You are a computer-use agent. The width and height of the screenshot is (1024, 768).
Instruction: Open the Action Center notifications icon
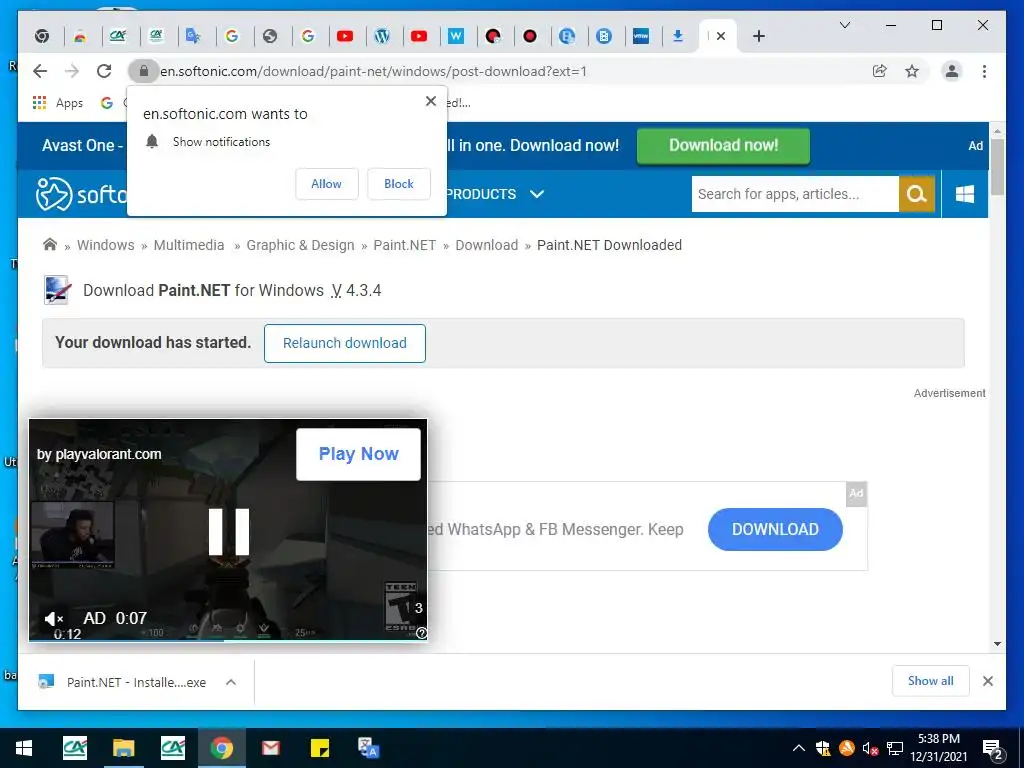point(993,750)
